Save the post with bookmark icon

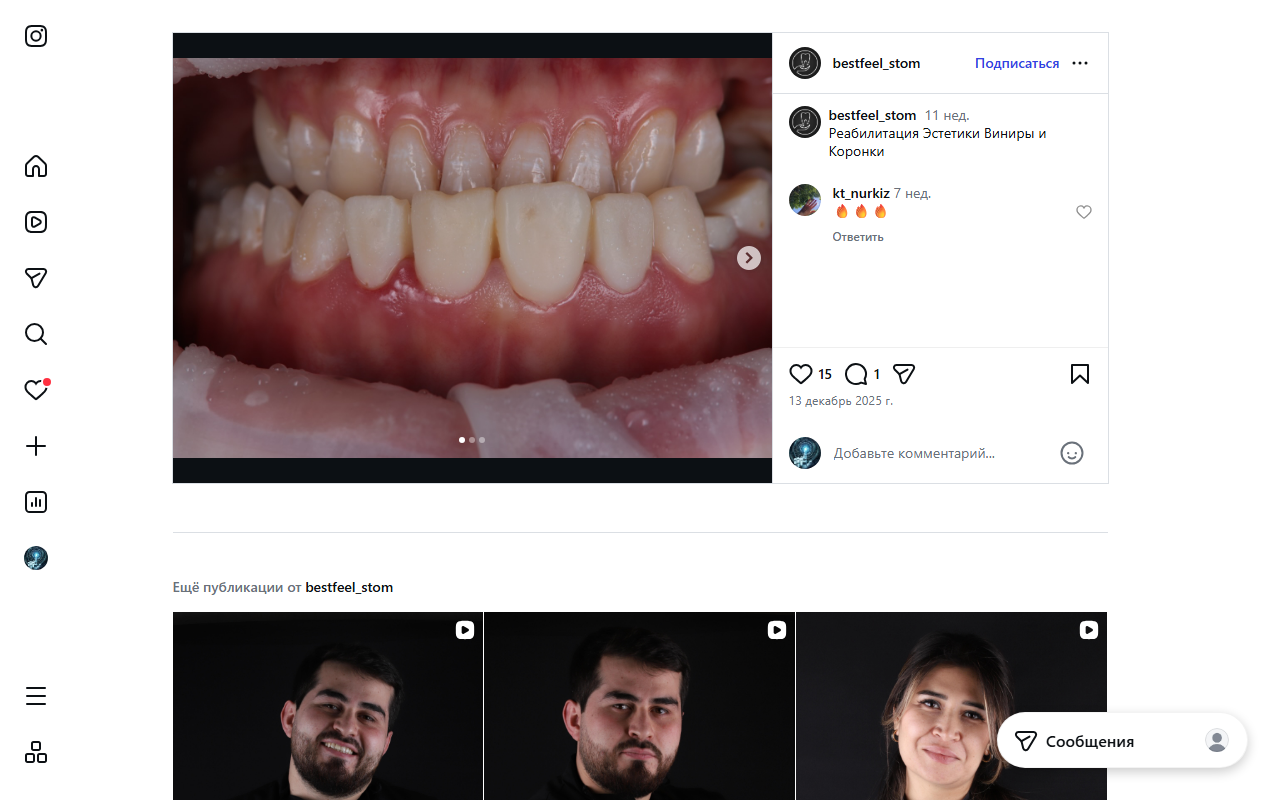click(x=1080, y=374)
